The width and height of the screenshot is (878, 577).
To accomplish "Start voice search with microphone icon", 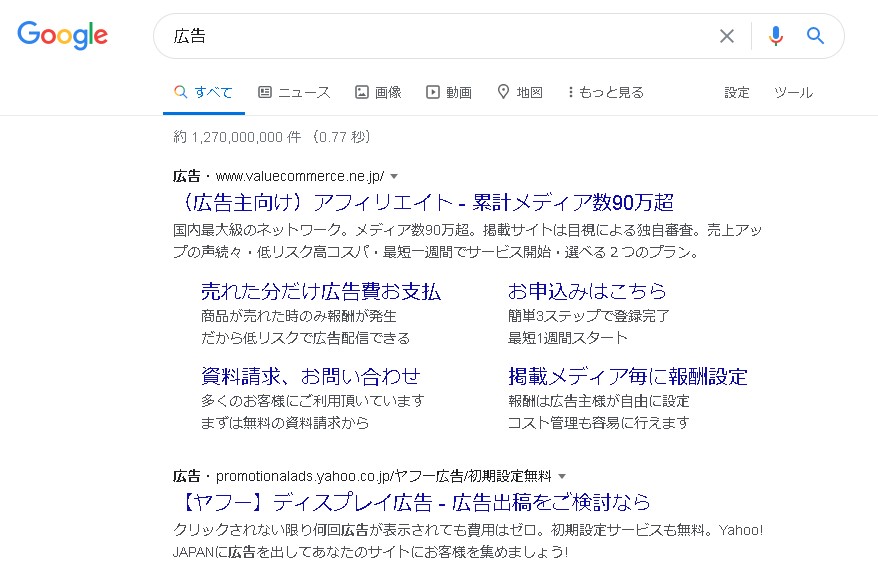I will coord(776,36).
